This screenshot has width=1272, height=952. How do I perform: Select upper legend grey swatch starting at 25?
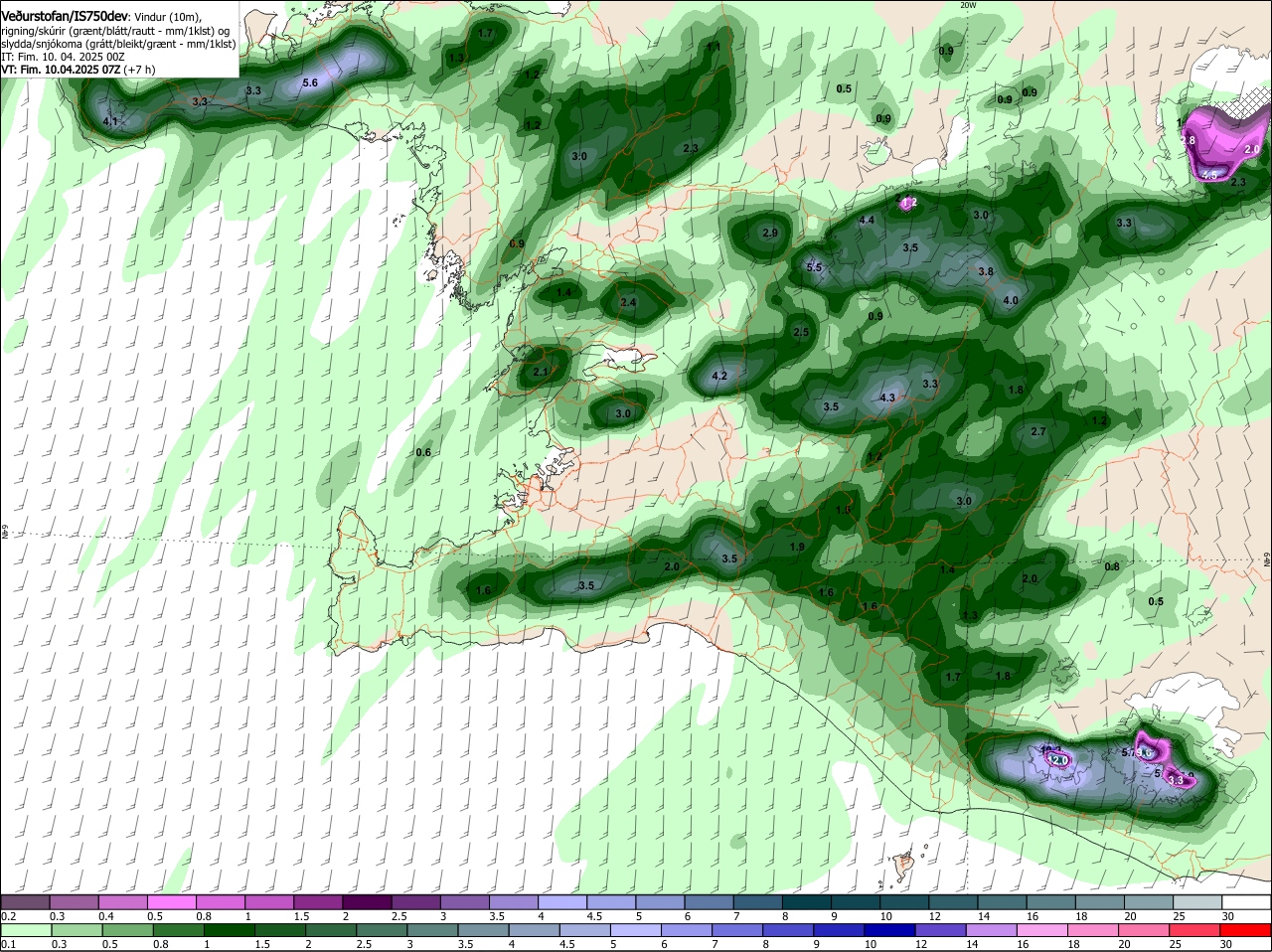(x=1196, y=902)
